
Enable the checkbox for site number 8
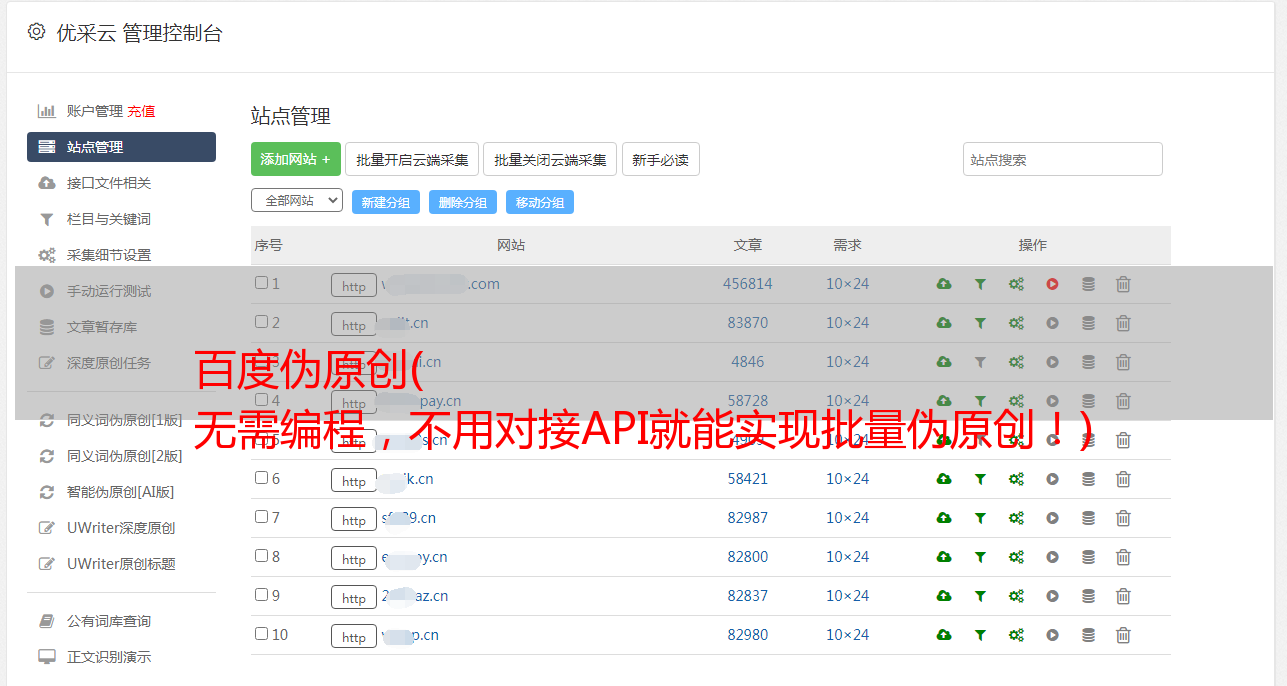(x=262, y=556)
